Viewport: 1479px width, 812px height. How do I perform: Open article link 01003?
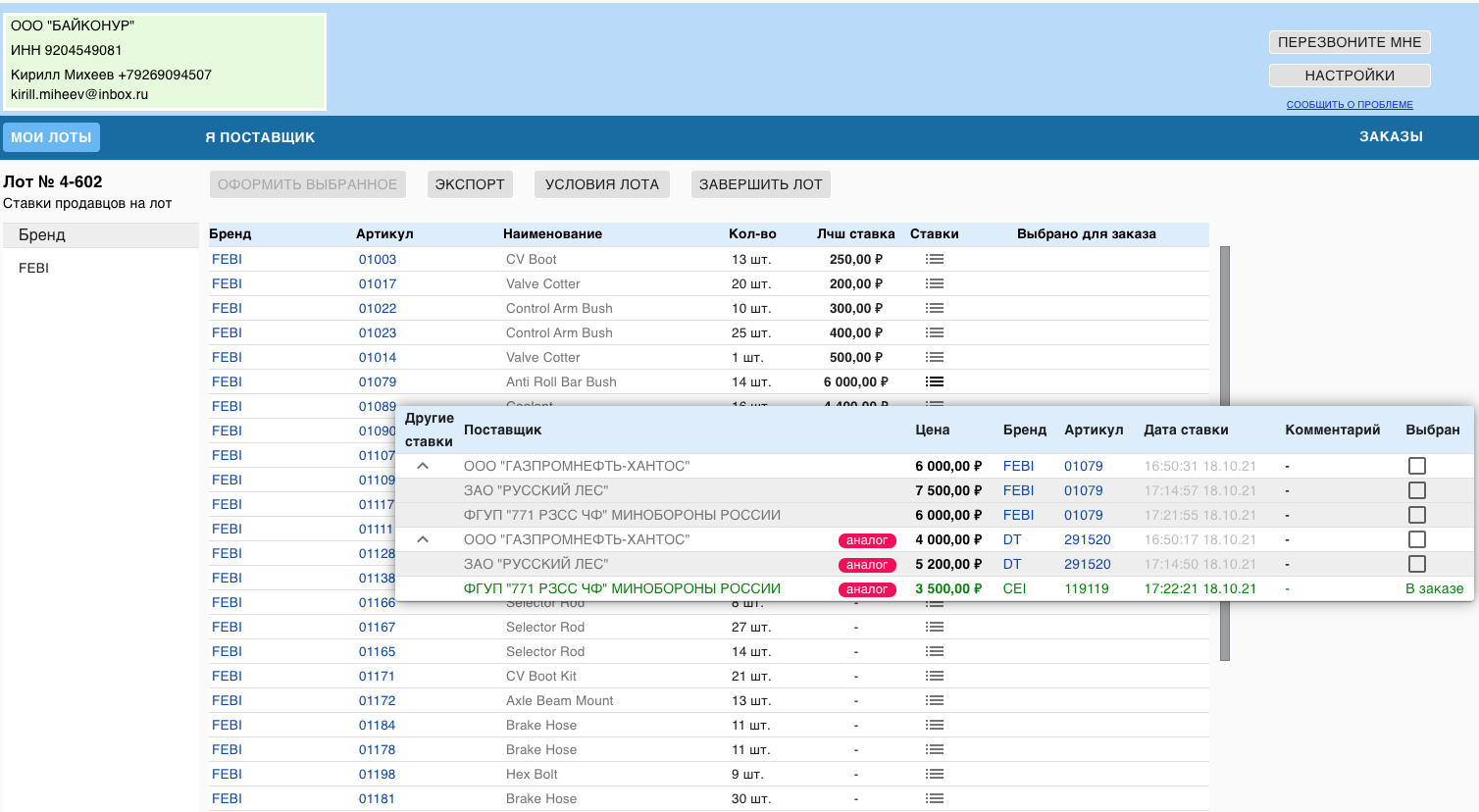378,259
